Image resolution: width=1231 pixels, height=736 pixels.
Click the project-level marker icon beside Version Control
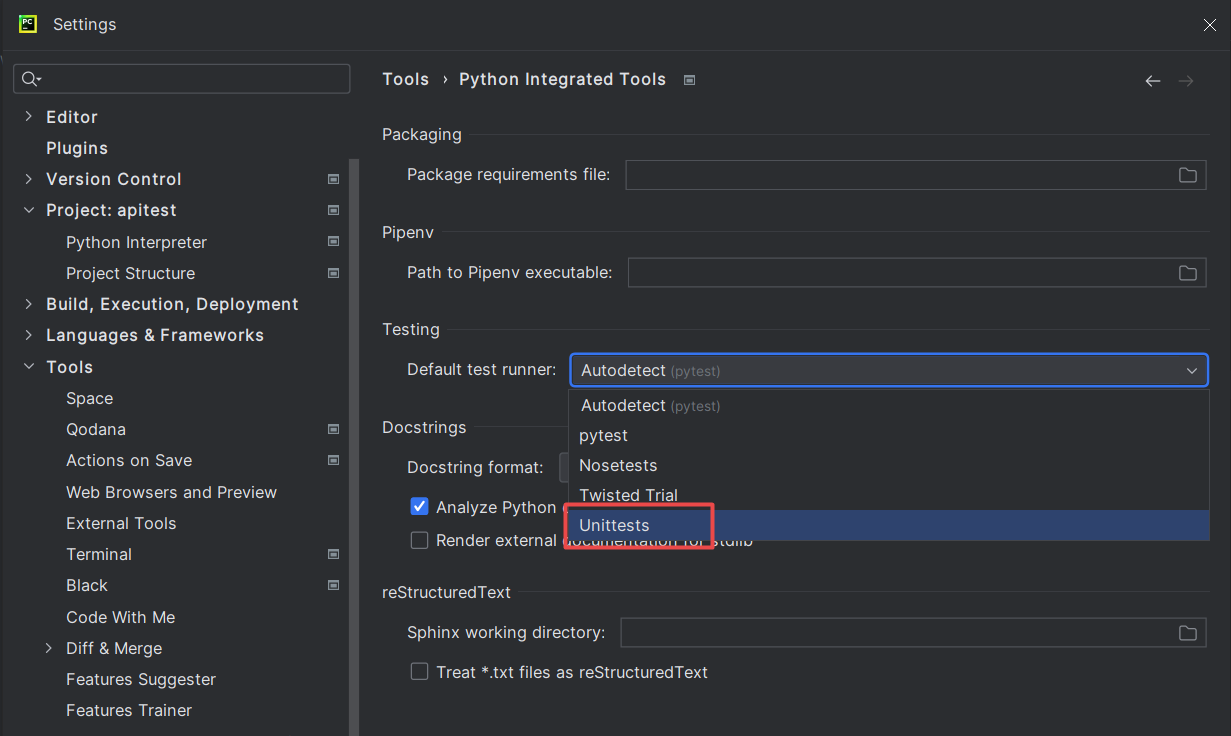pyautogui.click(x=334, y=179)
